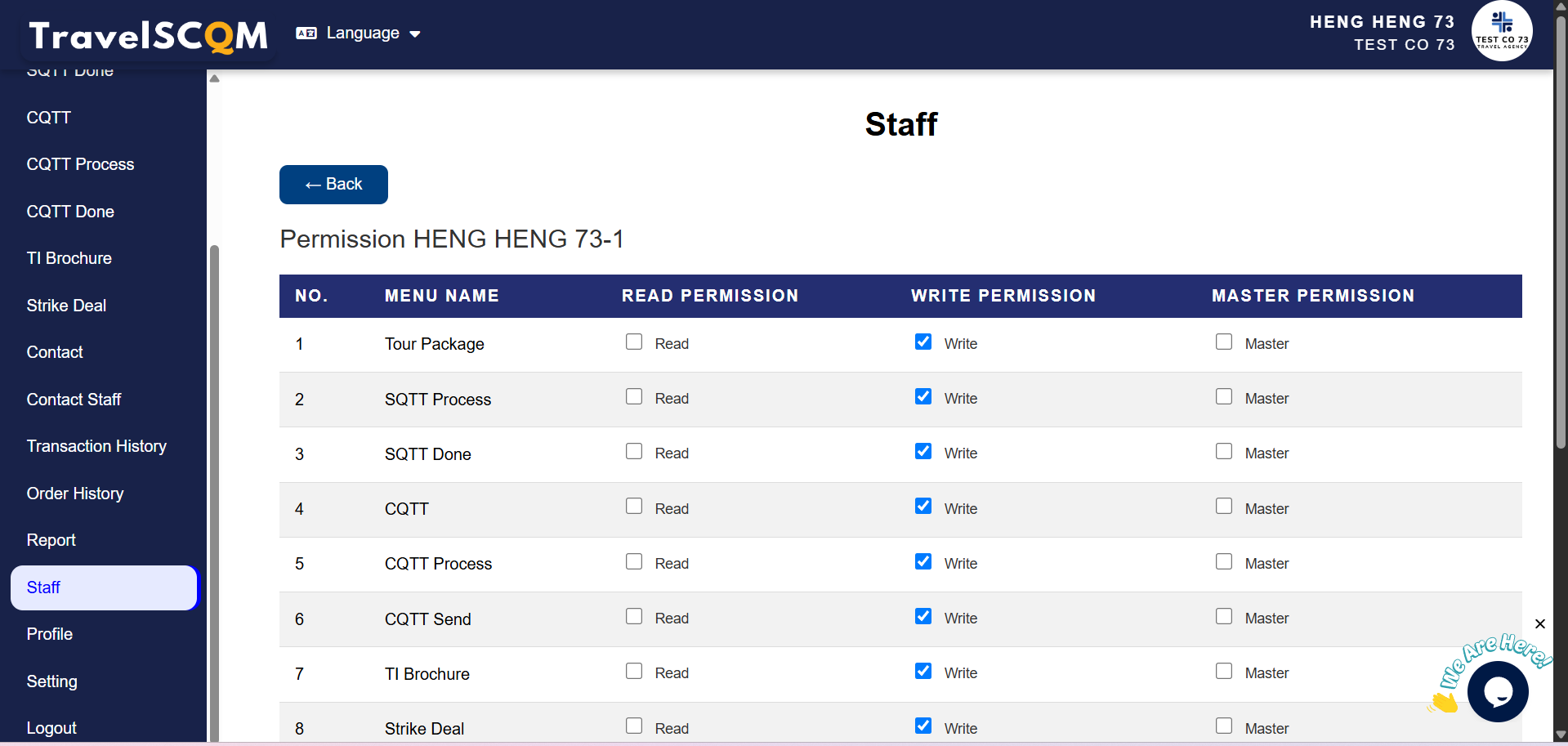Screen dimensions: 1568x746
Task: Enable Read permission for Tour Package
Action: click(x=634, y=342)
